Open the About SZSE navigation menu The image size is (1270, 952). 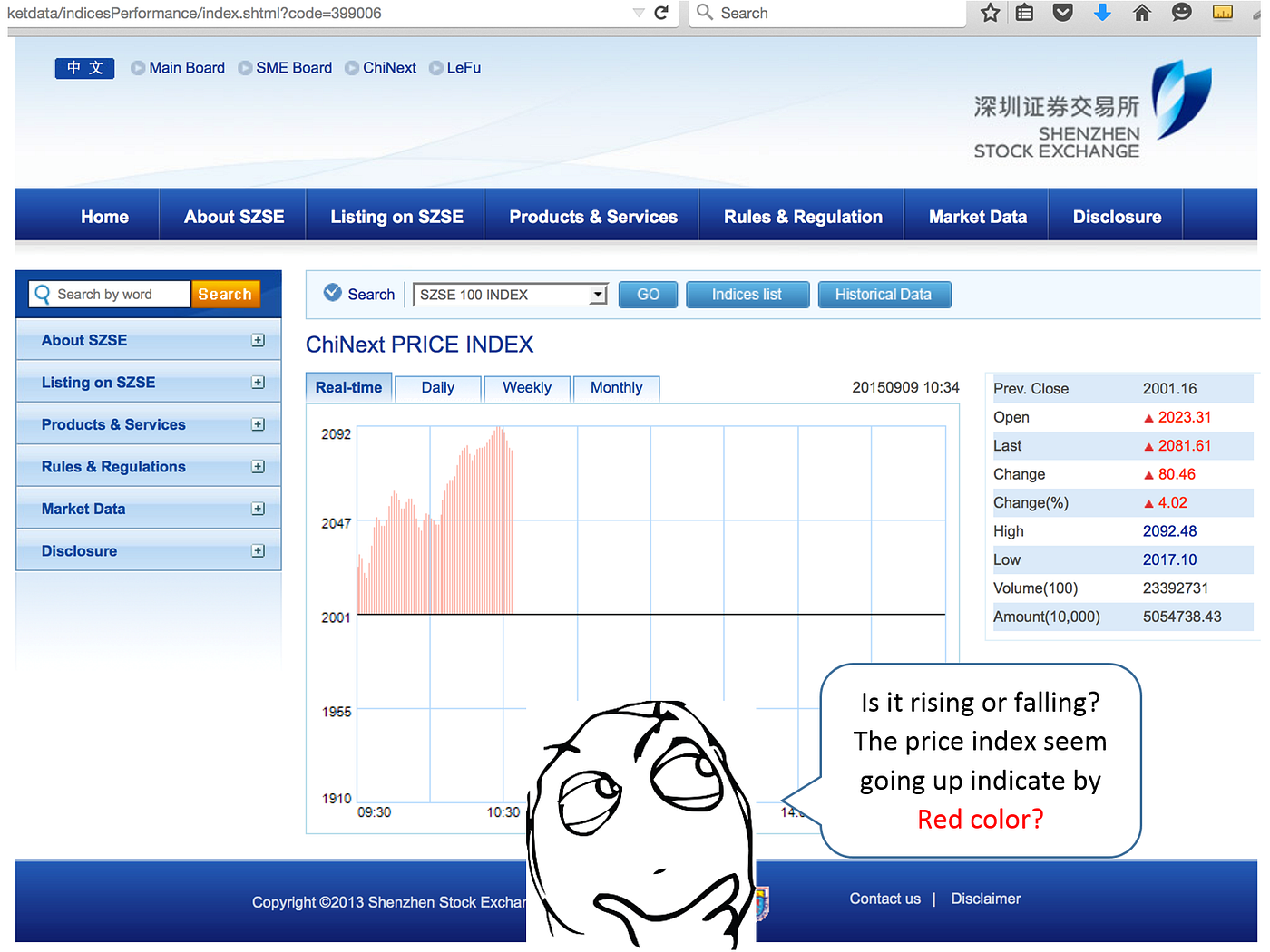point(234,217)
